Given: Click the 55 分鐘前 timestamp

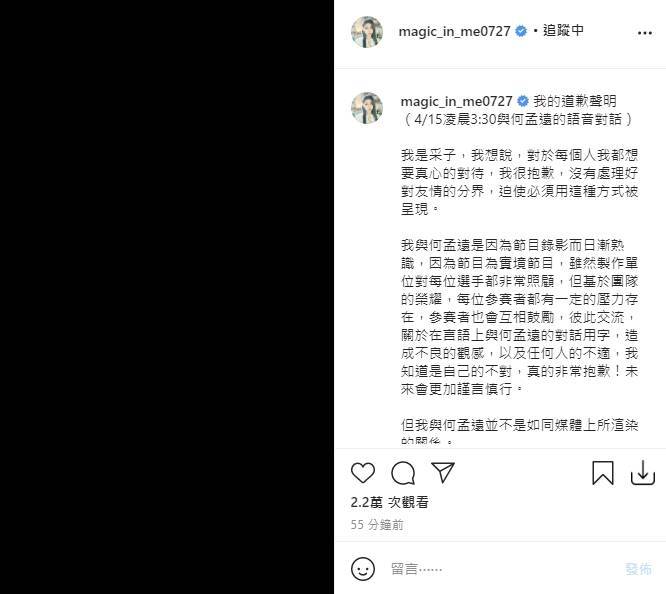Looking at the screenshot, I should tap(377, 525).
